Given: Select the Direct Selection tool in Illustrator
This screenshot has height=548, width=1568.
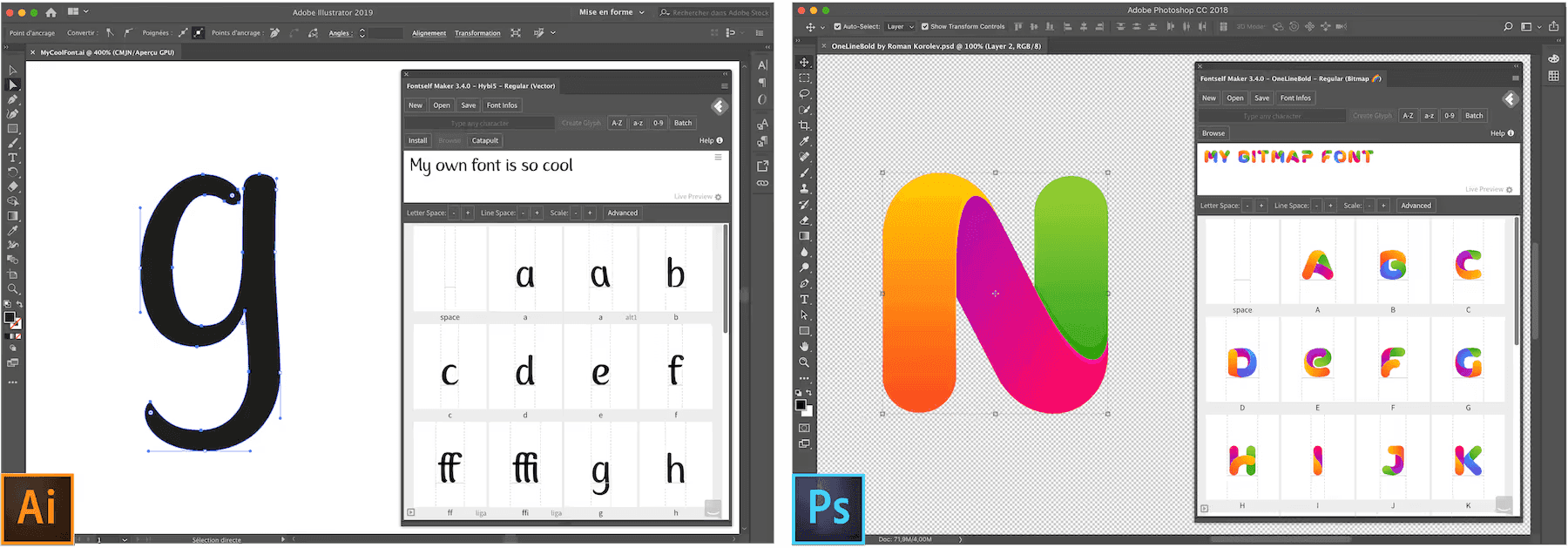Looking at the screenshot, I should click(x=13, y=85).
